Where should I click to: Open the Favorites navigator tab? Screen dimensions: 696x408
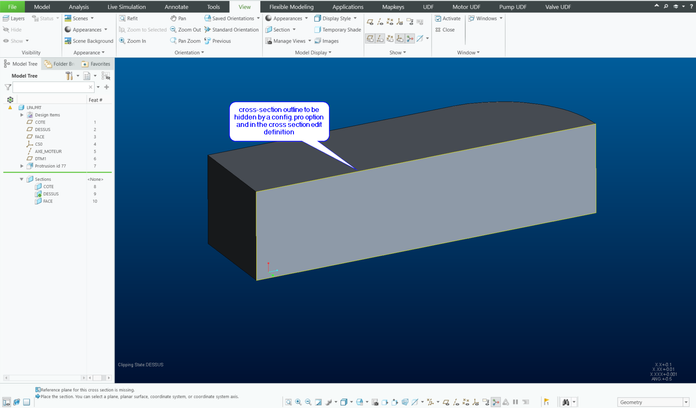[x=97, y=63]
